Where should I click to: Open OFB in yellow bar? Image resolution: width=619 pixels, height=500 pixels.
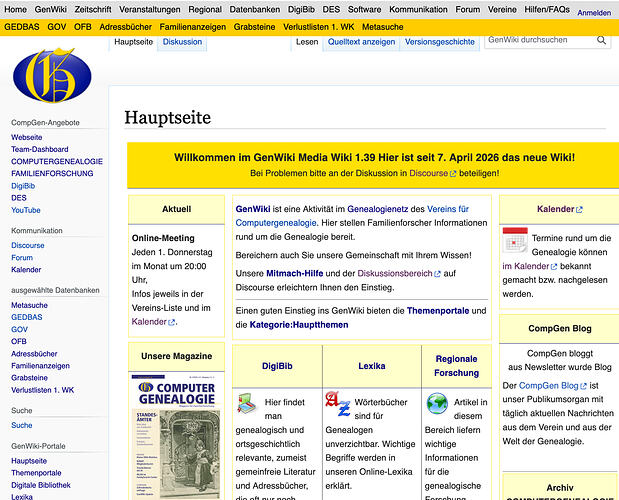(83, 27)
